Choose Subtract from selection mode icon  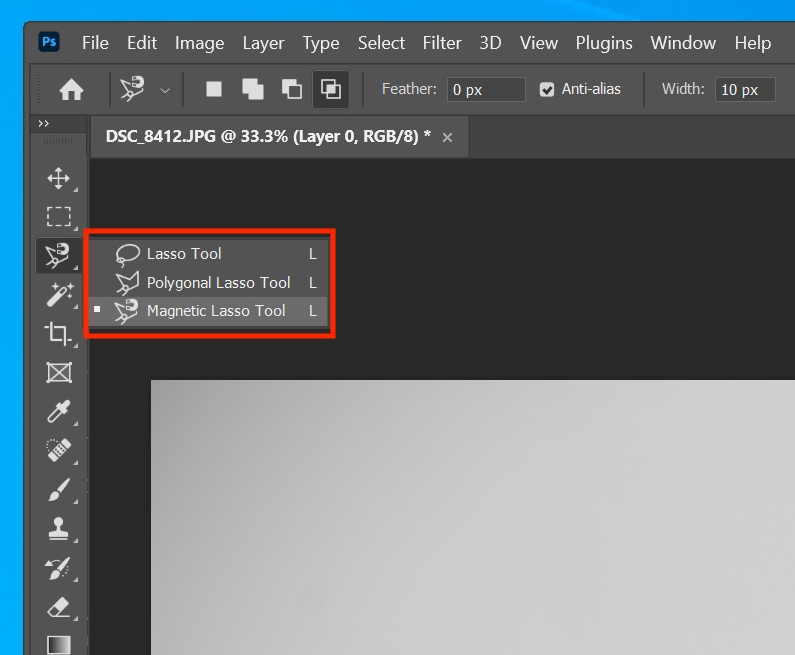point(292,89)
